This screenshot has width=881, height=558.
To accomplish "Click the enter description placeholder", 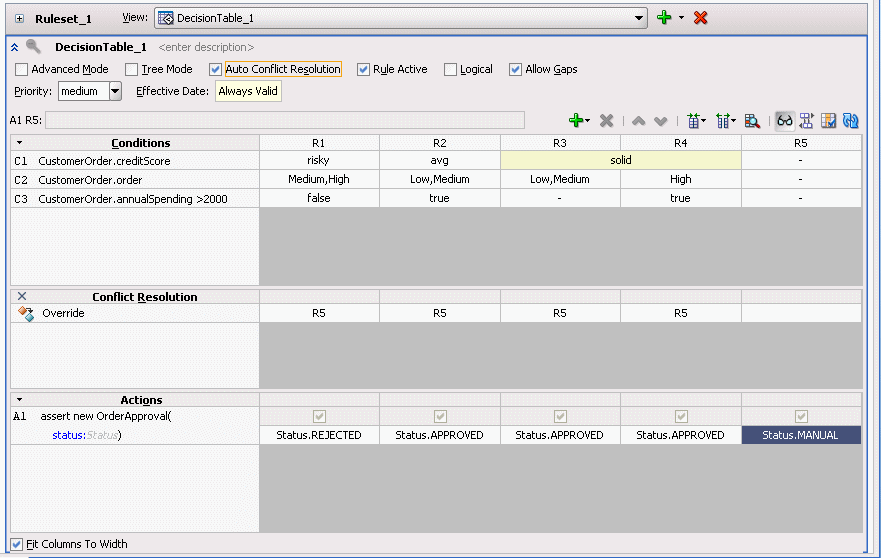I will [206, 47].
